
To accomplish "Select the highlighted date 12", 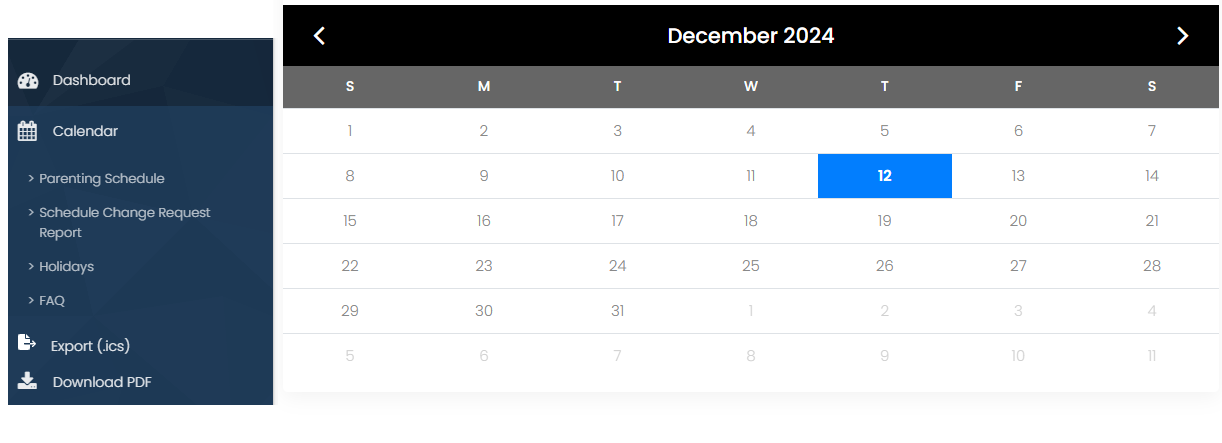I will coord(884,176).
